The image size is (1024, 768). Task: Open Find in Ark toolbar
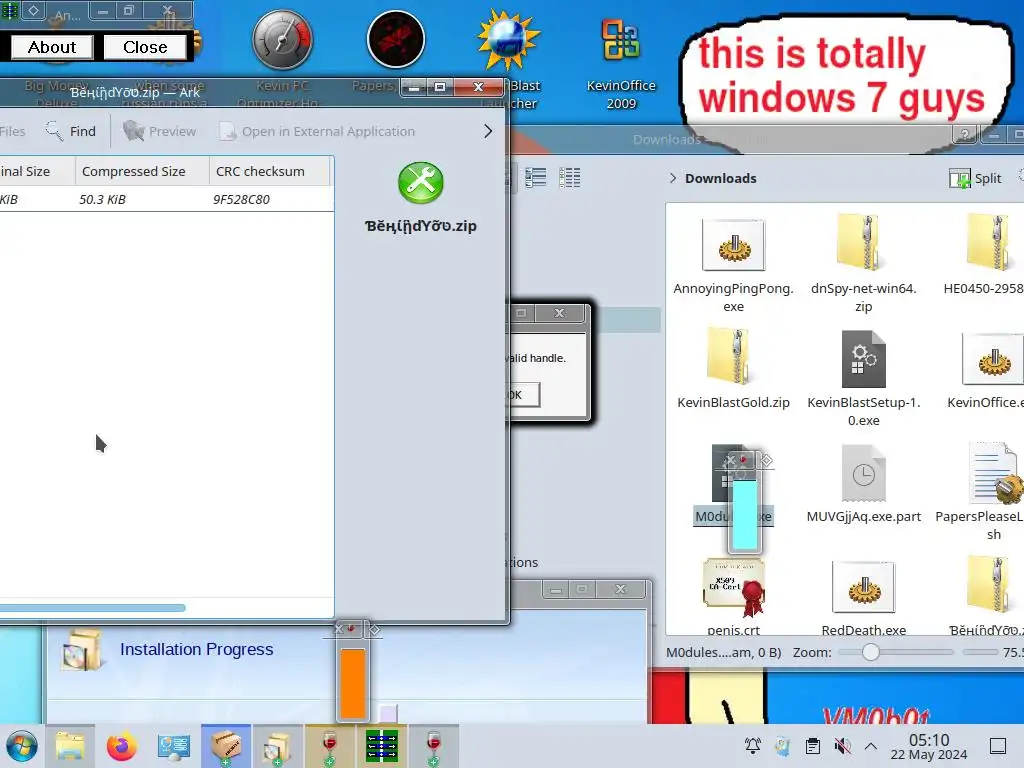(71, 131)
